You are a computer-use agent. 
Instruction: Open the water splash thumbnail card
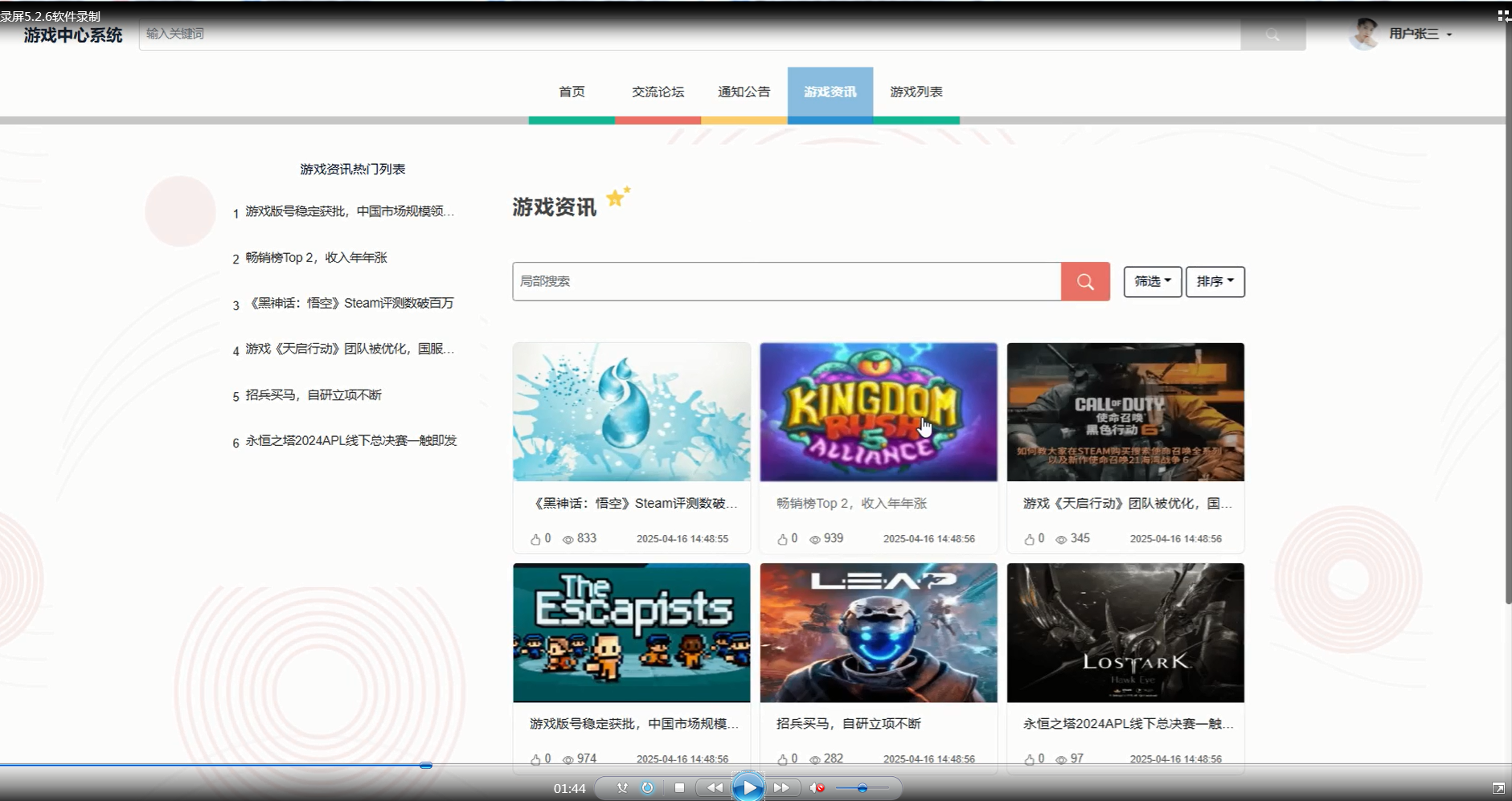[x=632, y=412]
